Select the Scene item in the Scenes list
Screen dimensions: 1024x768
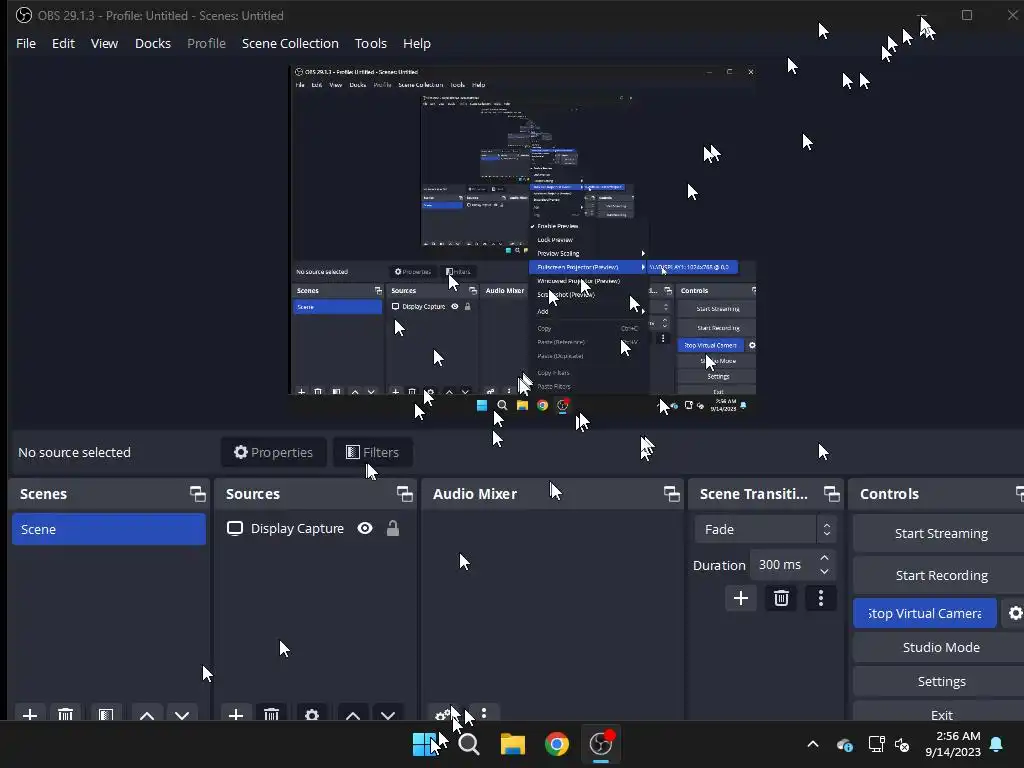pos(108,529)
